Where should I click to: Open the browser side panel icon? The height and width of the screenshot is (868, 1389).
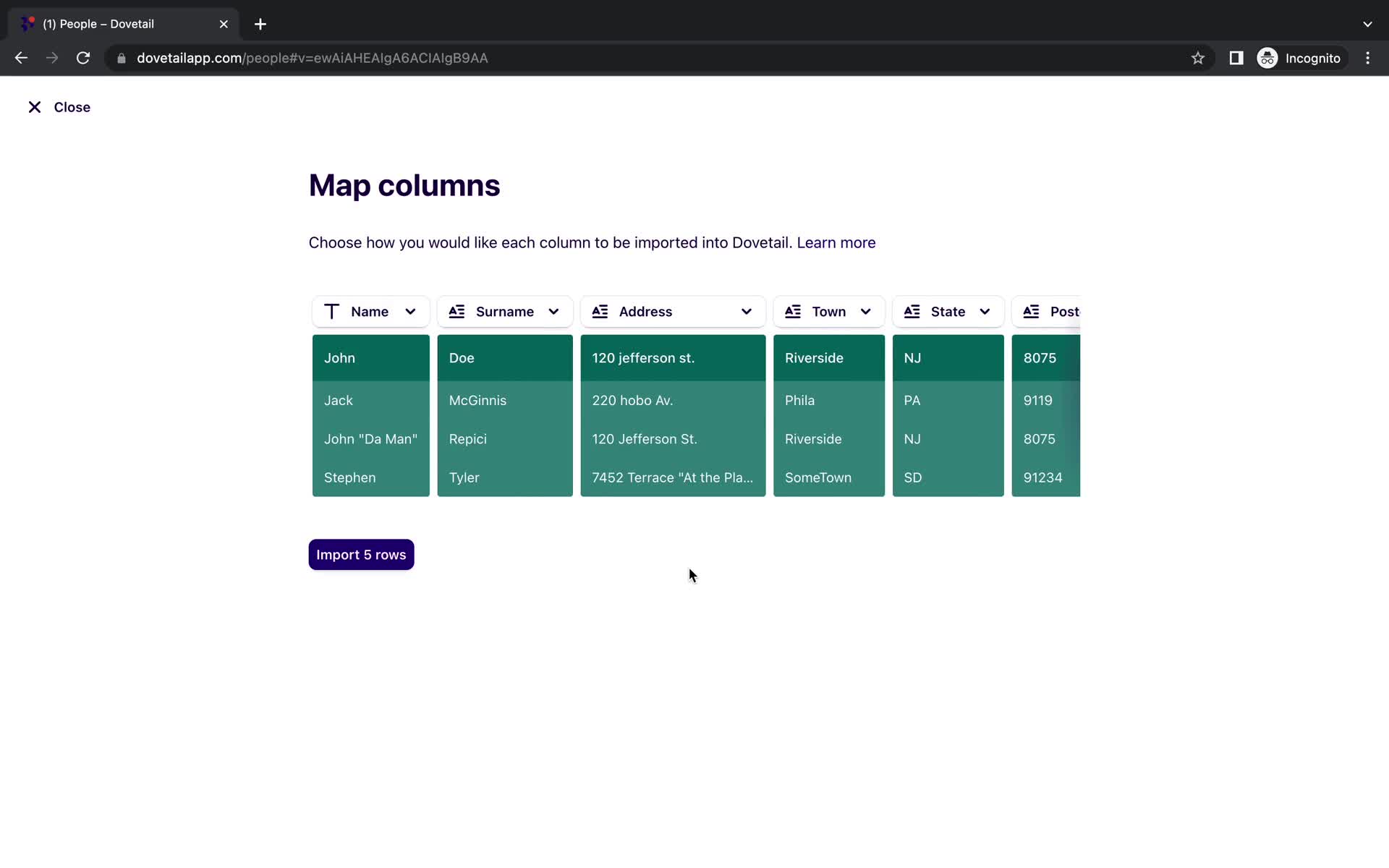(1236, 58)
